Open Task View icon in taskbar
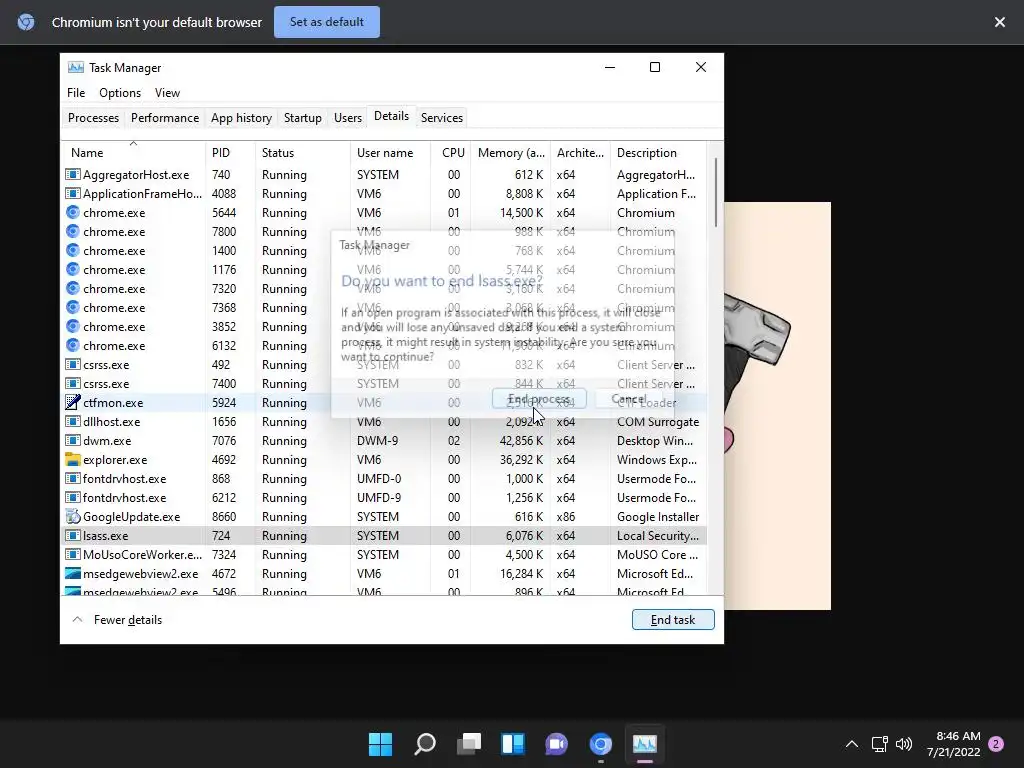The height and width of the screenshot is (768, 1024). pyautogui.click(x=469, y=744)
